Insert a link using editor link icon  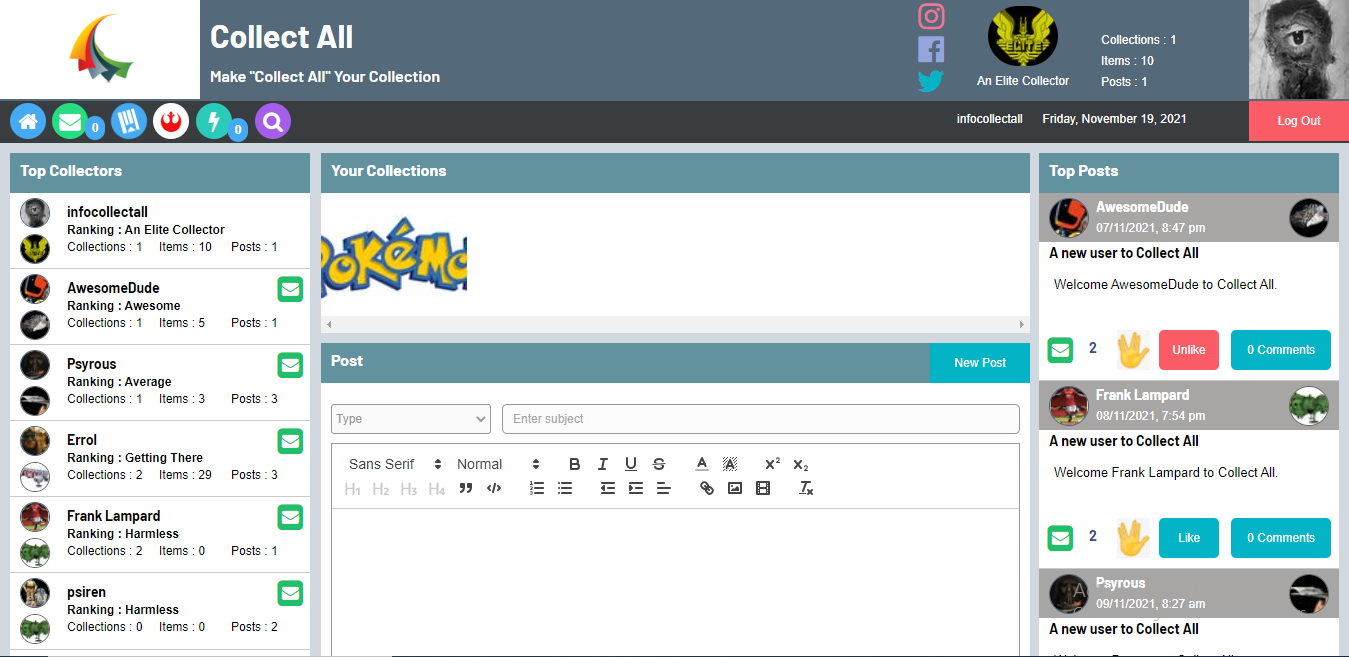[x=707, y=489]
